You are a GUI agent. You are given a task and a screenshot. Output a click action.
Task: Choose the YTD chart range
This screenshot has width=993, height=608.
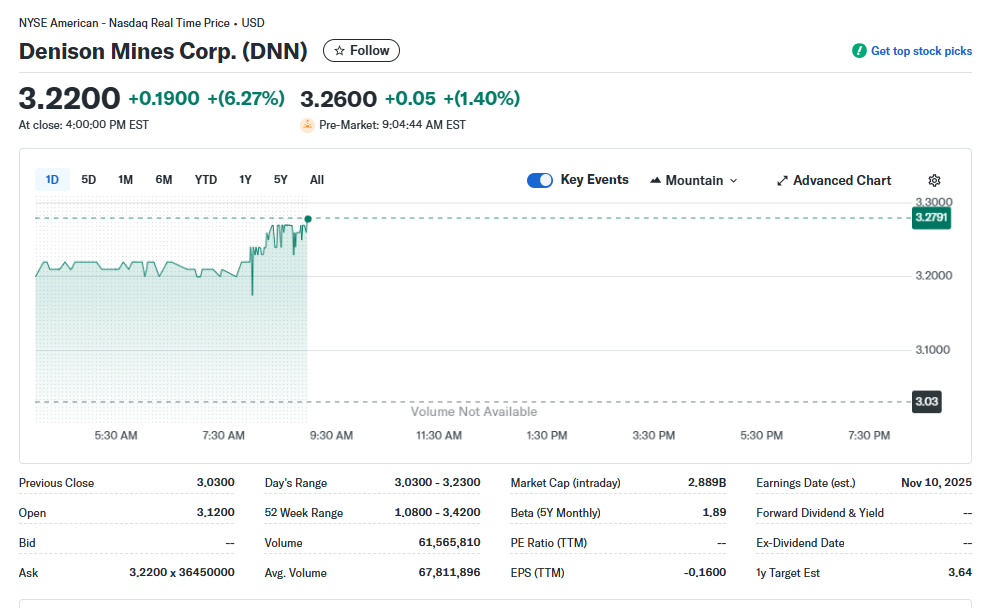click(206, 180)
